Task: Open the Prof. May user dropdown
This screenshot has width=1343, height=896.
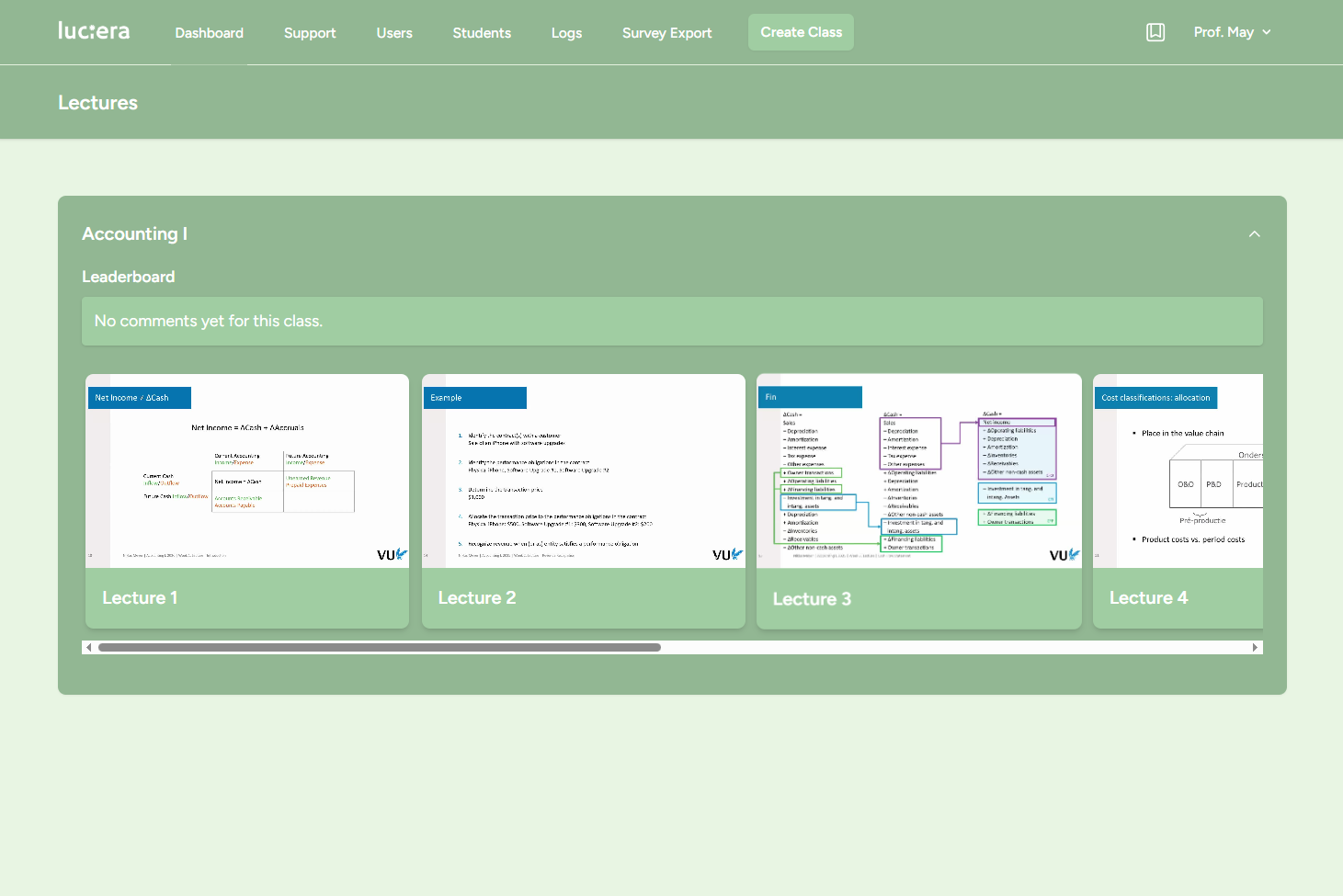Action: (1233, 32)
